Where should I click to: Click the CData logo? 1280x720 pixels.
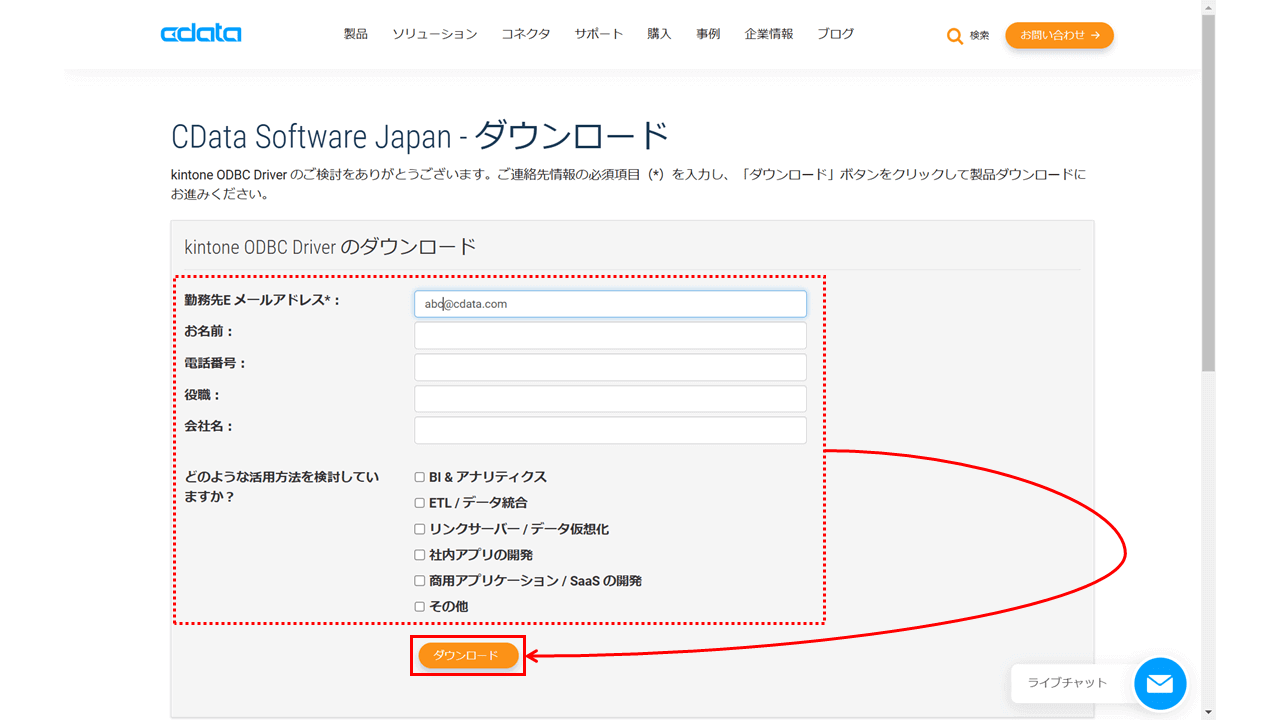click(201, 33)
